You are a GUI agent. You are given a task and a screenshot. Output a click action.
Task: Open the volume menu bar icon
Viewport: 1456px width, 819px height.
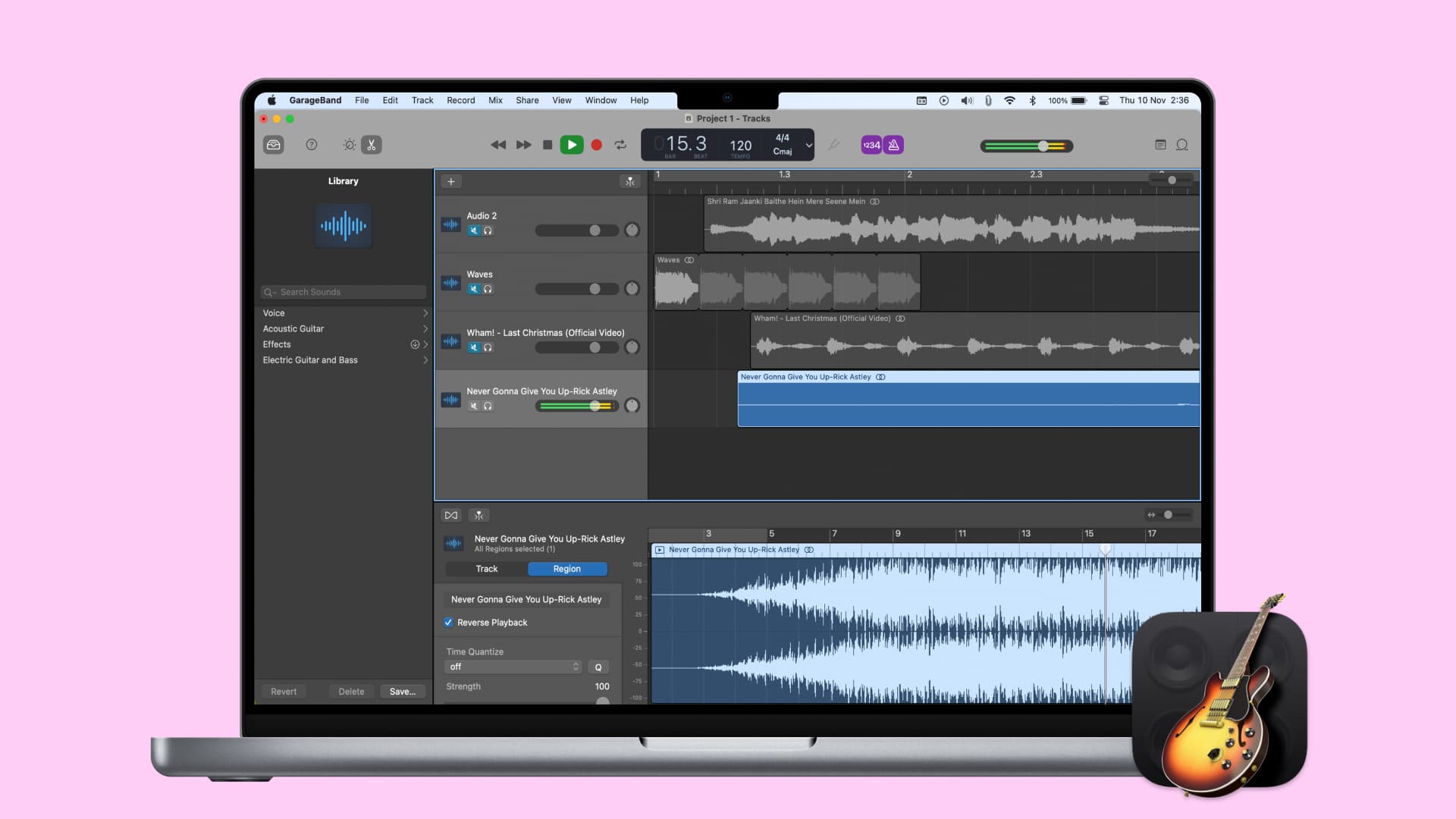(x=967, y=100)
